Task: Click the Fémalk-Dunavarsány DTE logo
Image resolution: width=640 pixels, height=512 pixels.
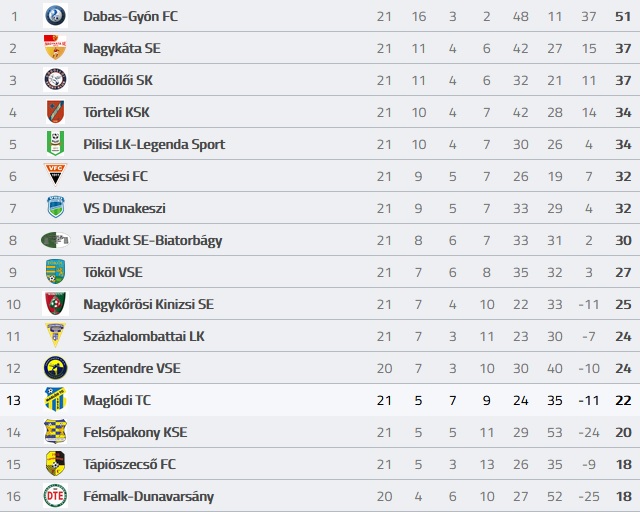Action: click(55, 496)
